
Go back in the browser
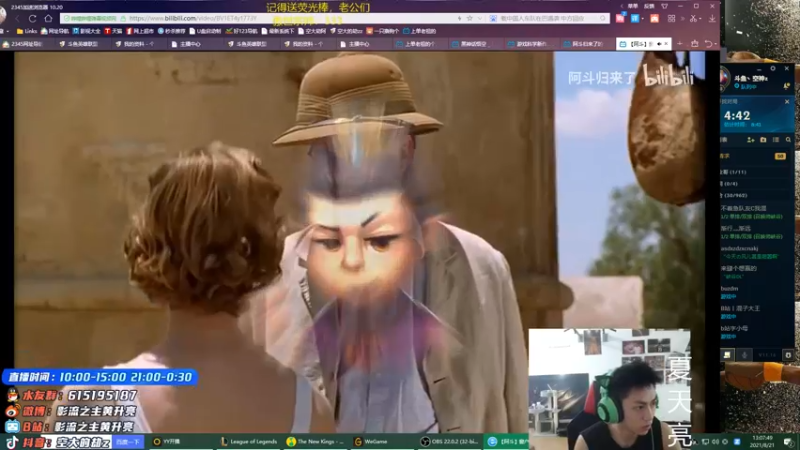pos(17,19)
